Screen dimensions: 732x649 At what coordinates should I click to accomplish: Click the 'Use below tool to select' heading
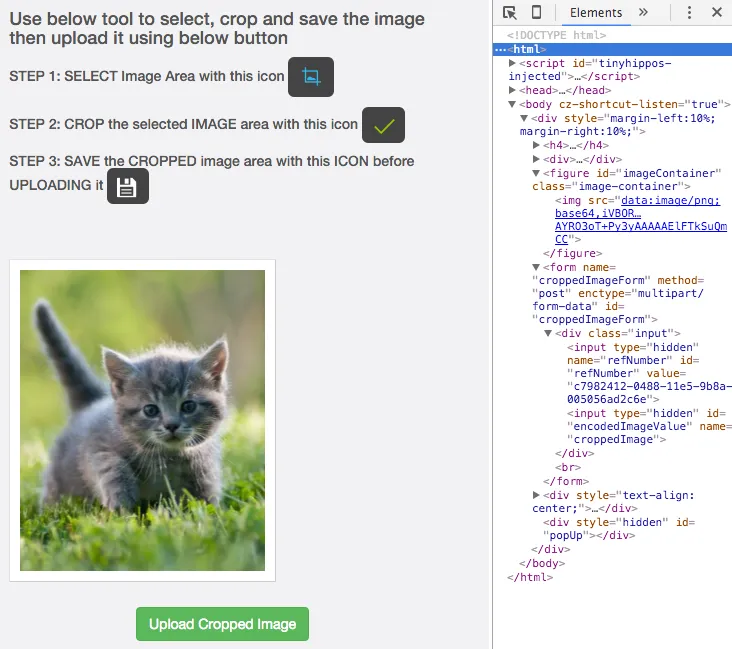pyautogui.click(x=217, y=28)
